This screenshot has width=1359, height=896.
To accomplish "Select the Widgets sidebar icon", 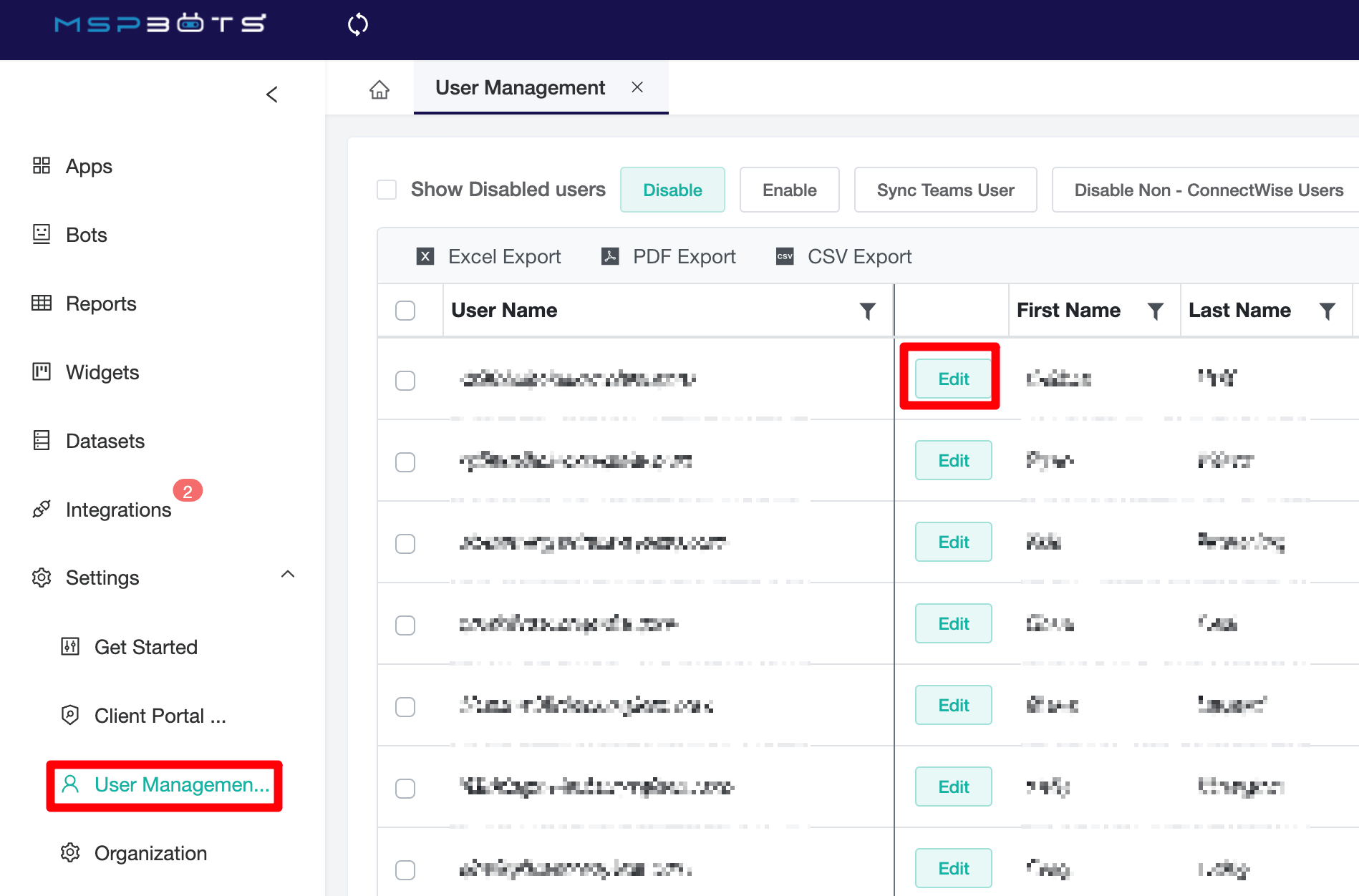I will pos(102,372).
